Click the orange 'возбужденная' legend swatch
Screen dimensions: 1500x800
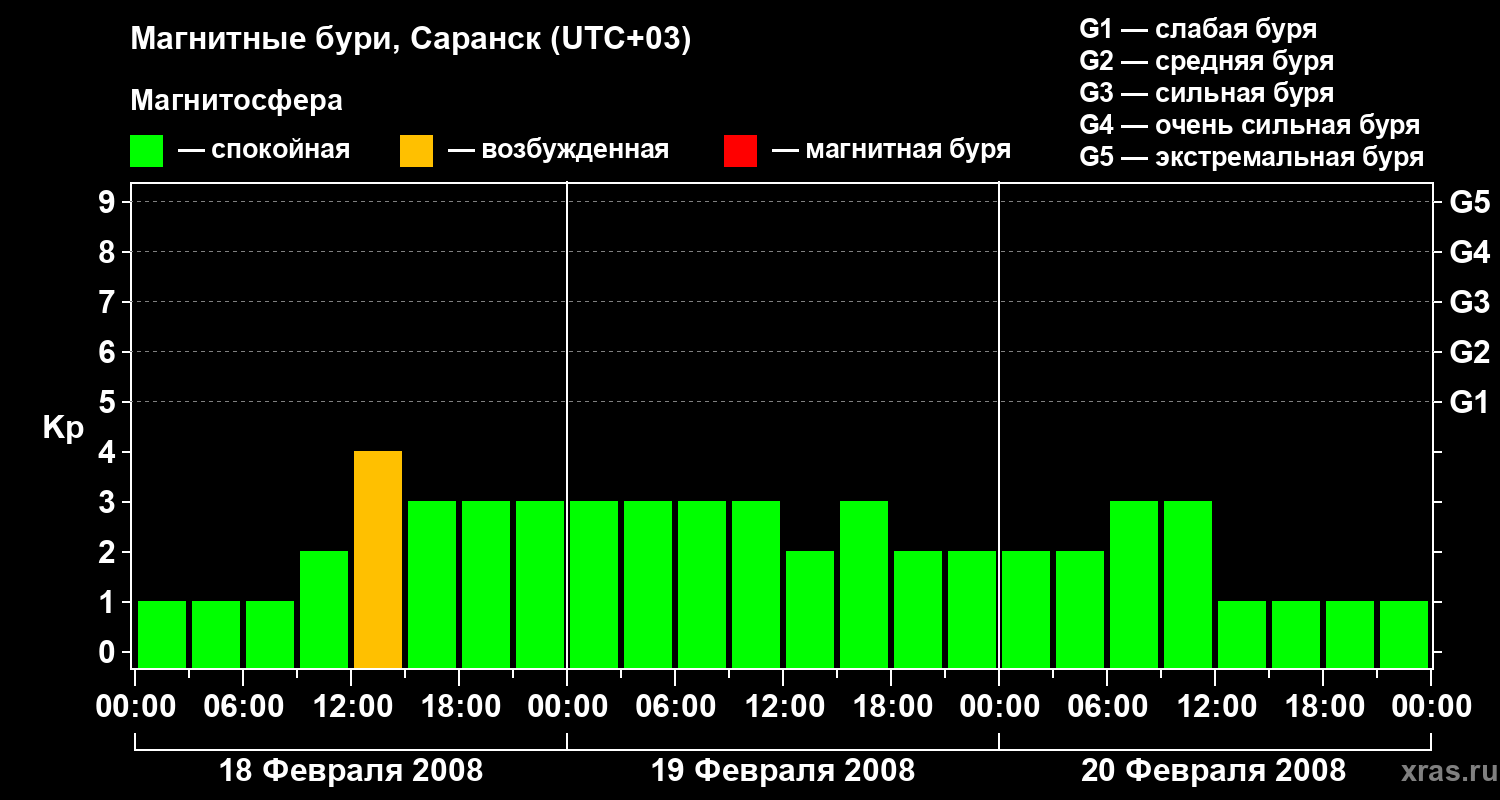tap(416, 151)
